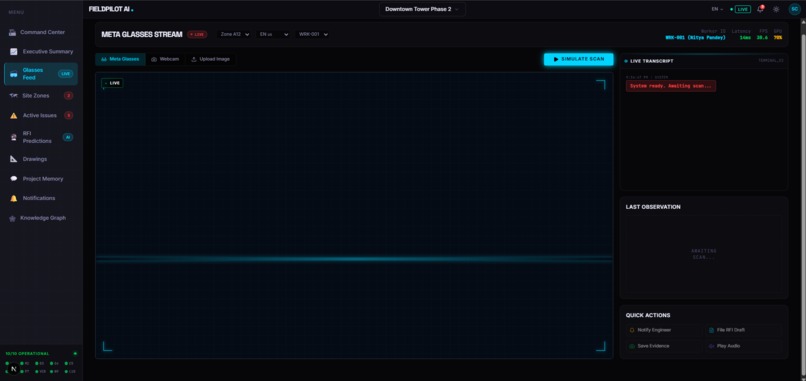Viewport: 806px width, 381px height.
Task: Switch to the Meta Glasses tab
Action: (120, 60)
